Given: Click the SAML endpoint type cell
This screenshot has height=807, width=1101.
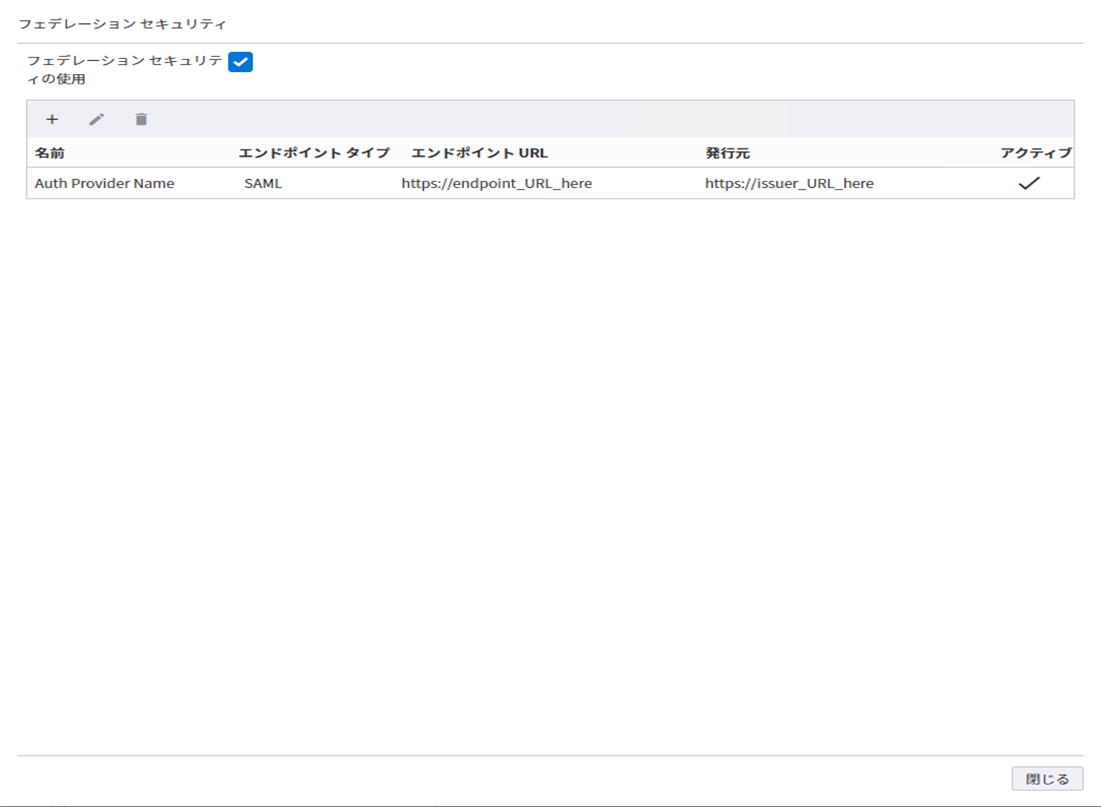Looking at the screenshot, I should tap(263, 183).
